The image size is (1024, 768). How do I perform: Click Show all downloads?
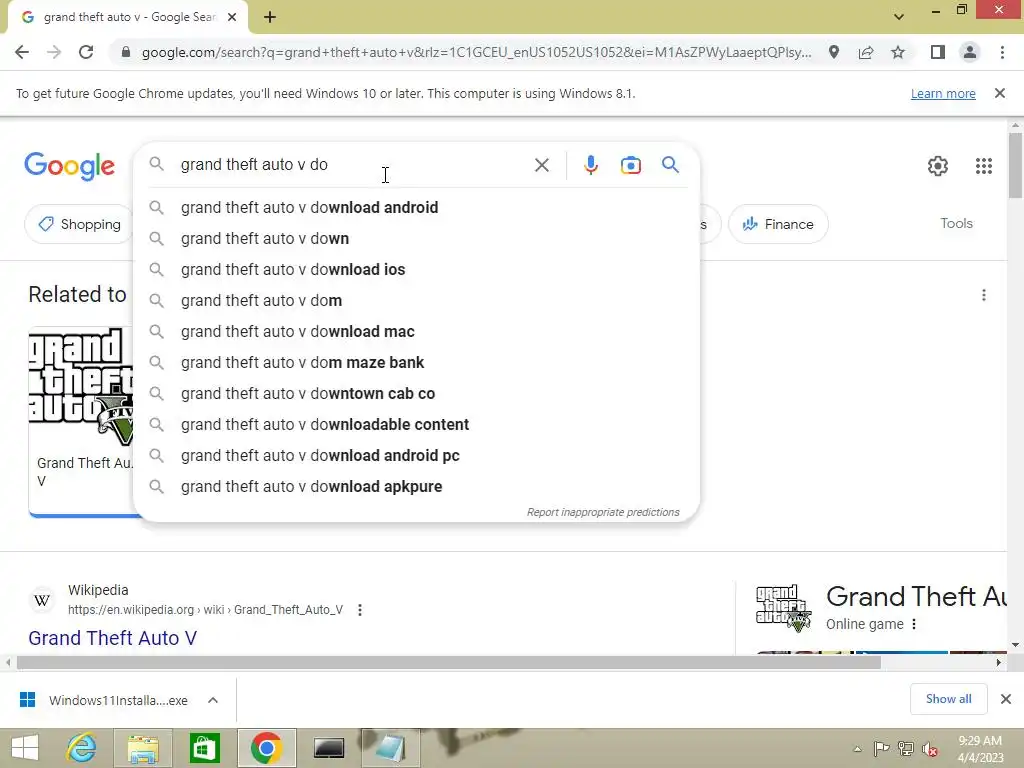click(948, 699)
